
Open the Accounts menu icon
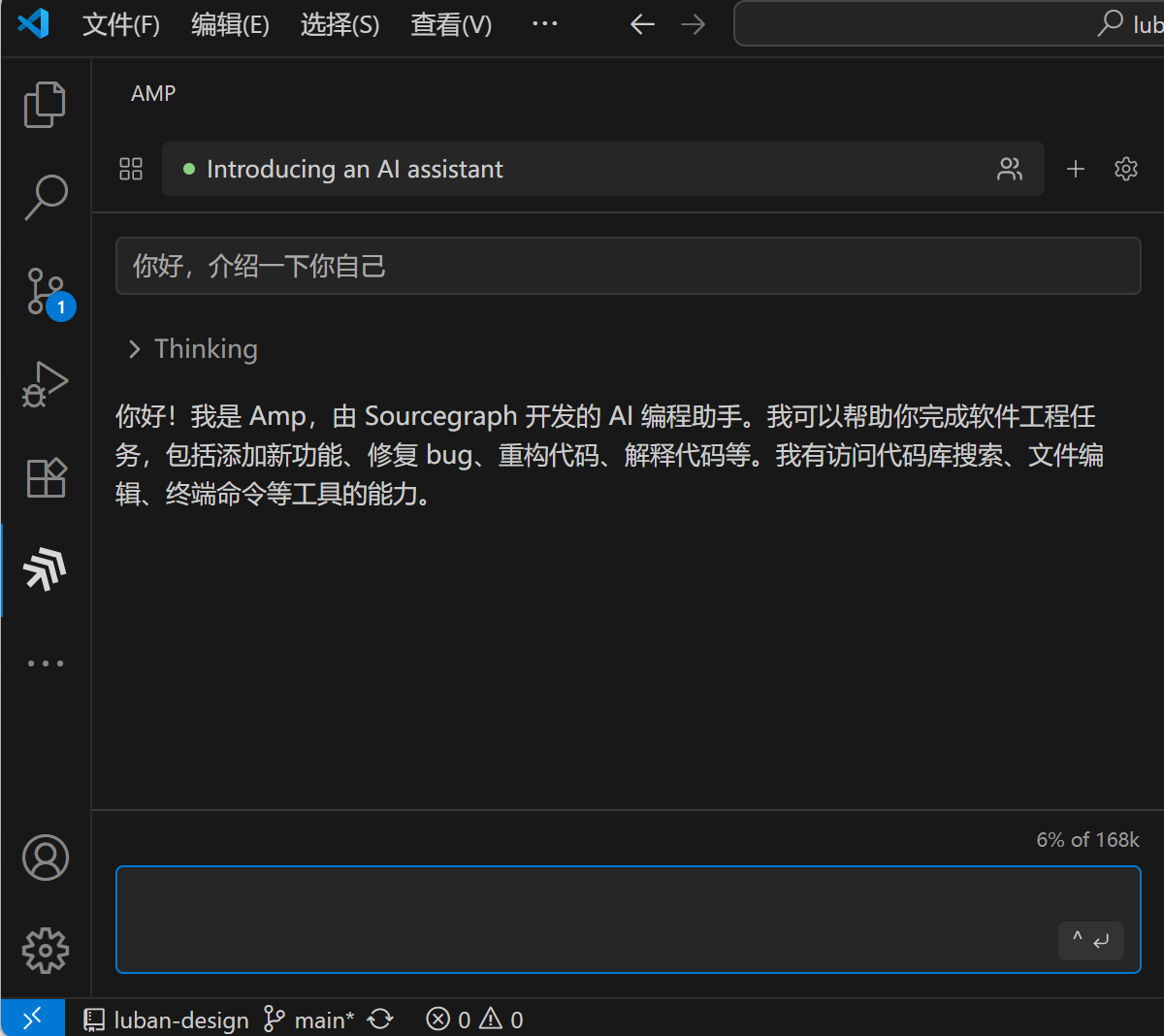[45, 858]
